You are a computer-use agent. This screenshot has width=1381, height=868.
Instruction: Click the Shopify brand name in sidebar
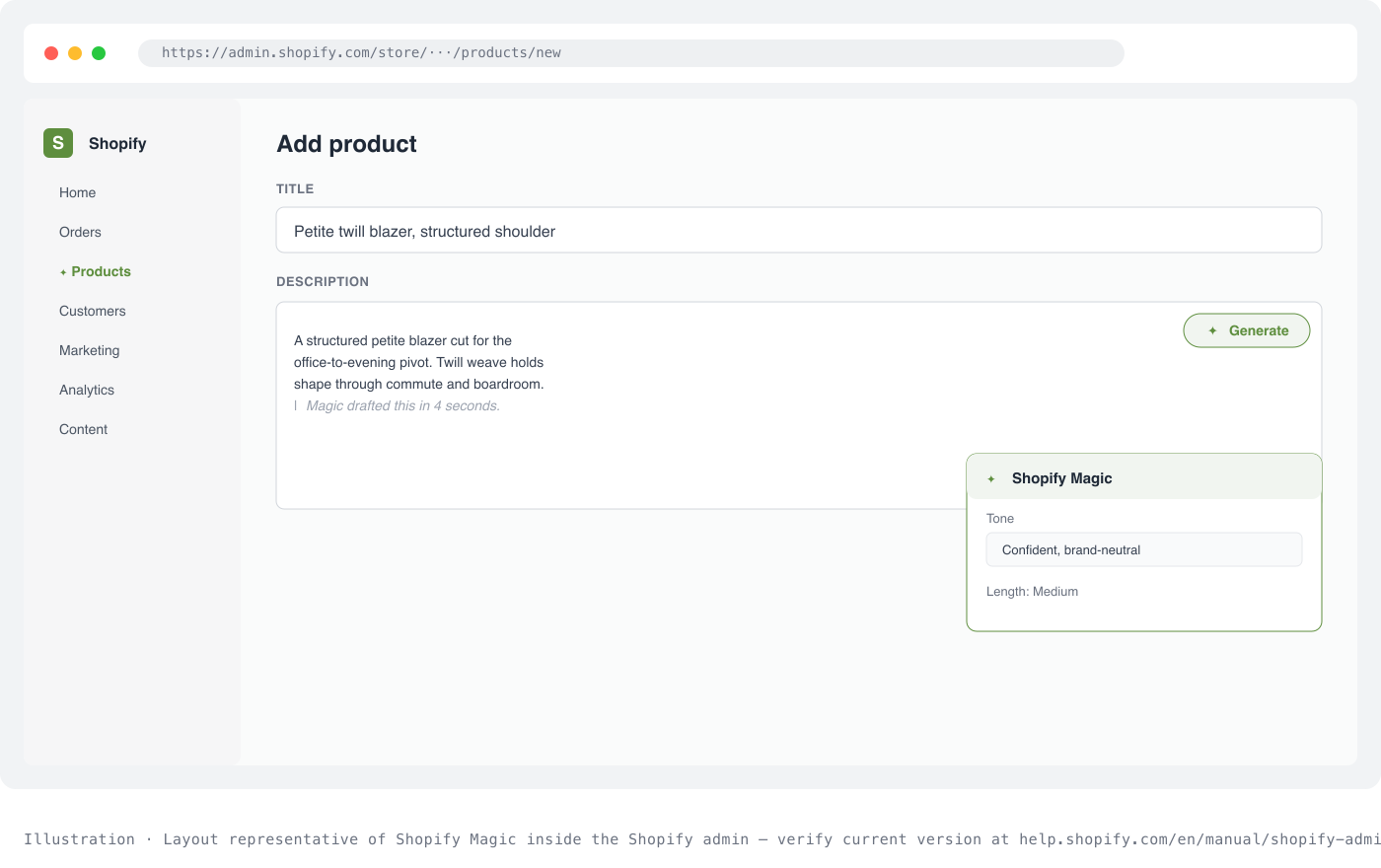(117, 143)
